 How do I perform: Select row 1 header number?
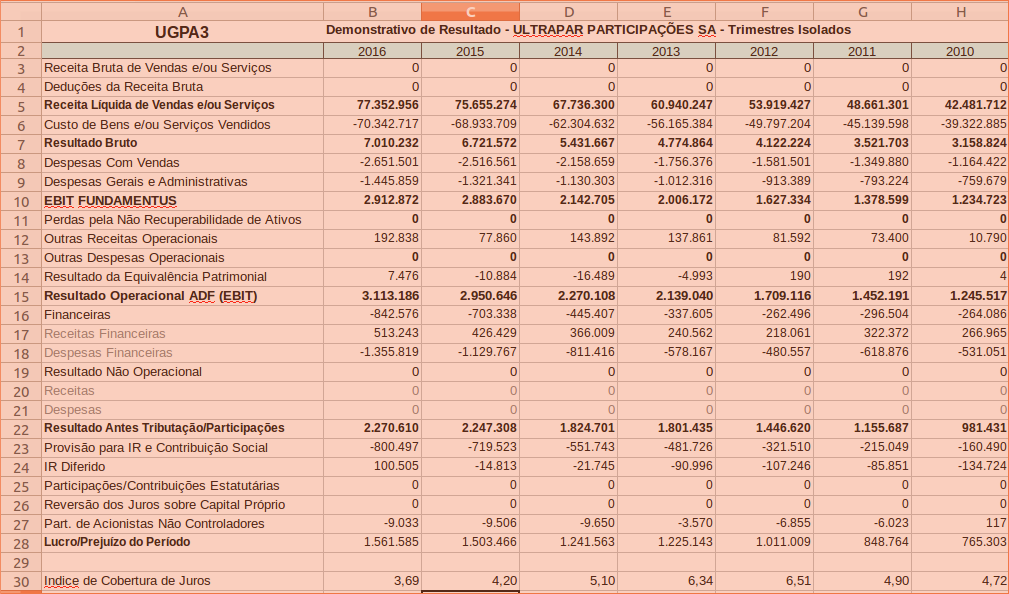[21, 32]
